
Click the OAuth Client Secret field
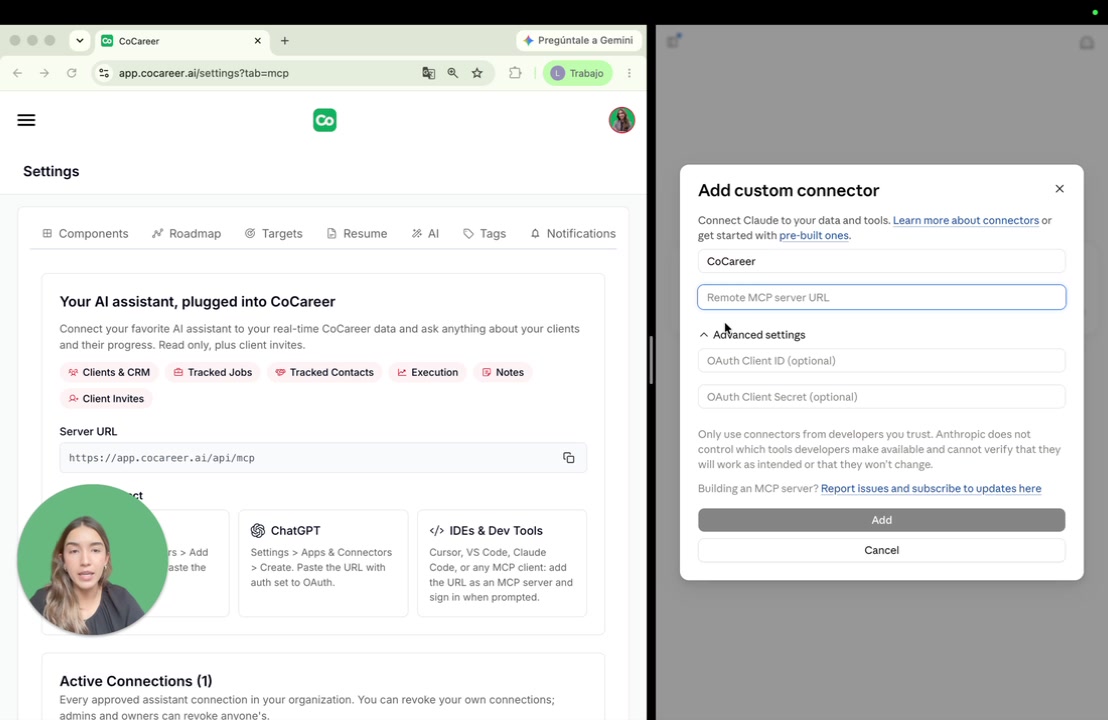click(881, 396)
